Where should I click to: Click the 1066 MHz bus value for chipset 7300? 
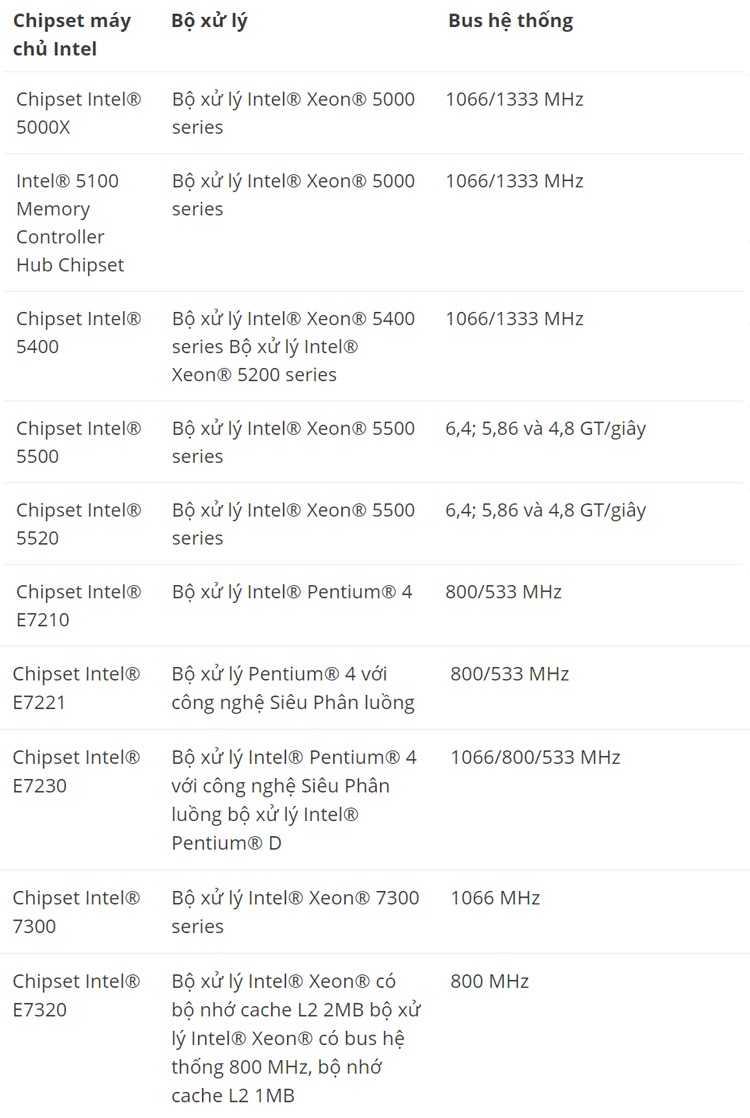(495, 898)
